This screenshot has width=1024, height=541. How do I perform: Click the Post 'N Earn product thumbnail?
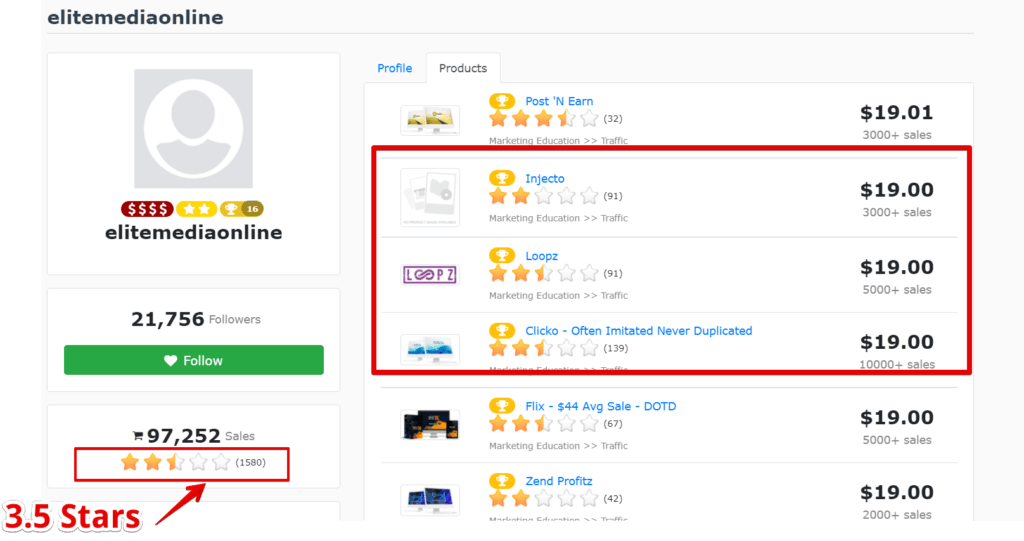(x=430, y=120)
